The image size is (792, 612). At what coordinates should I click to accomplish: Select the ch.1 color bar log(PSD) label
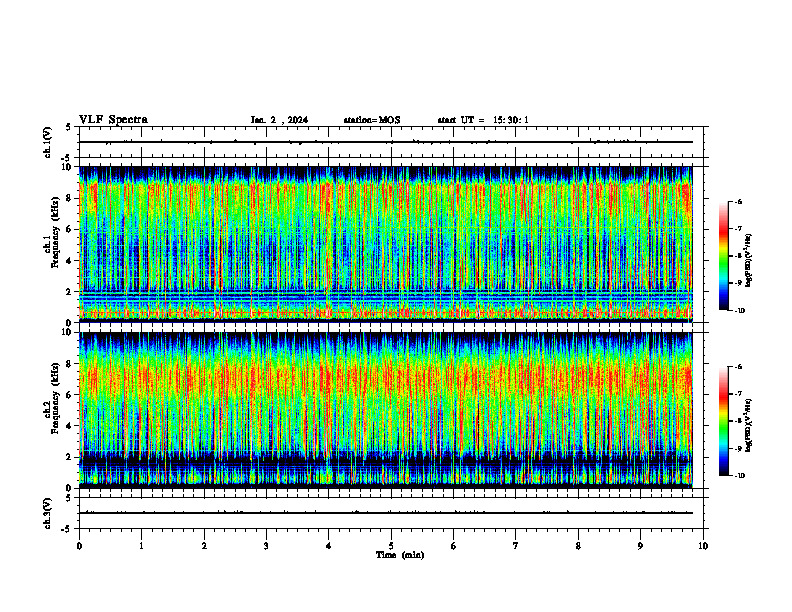coord(749,260)
